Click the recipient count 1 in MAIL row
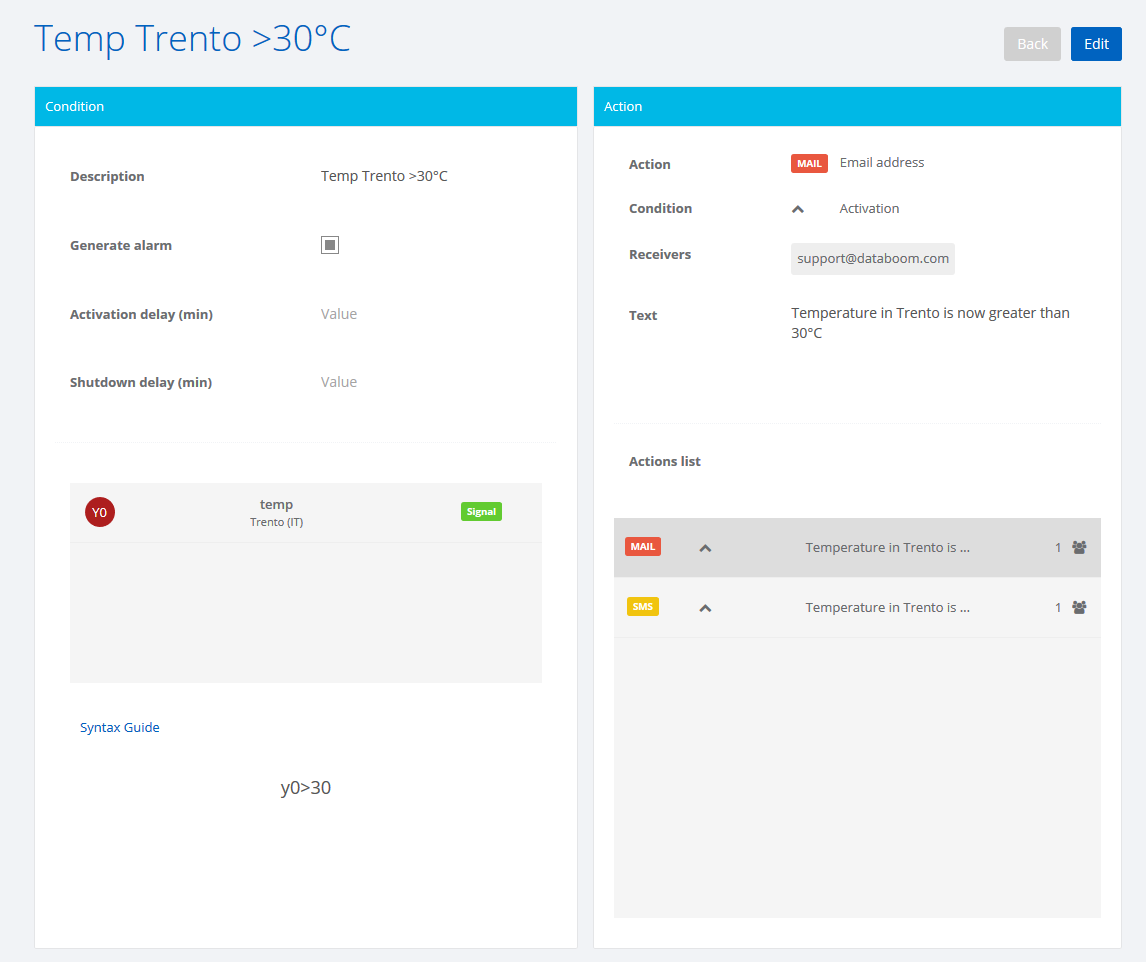Image resolution: width=1146 pixels, height=962 pixels. click(1058, 548)
